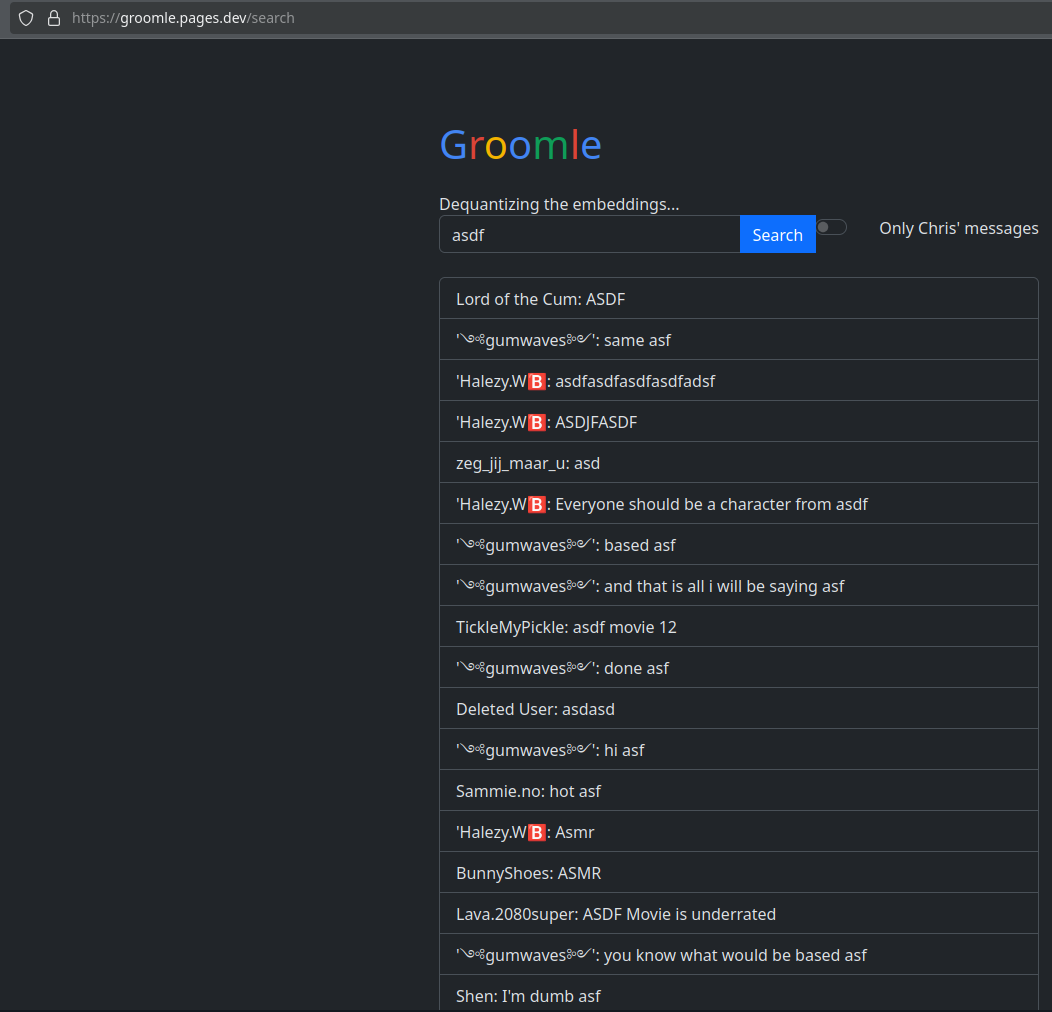Select the asdfasdfasdfasdfadsf result
This screenshot has height=1012, width=1052.
tap(739, 381)
